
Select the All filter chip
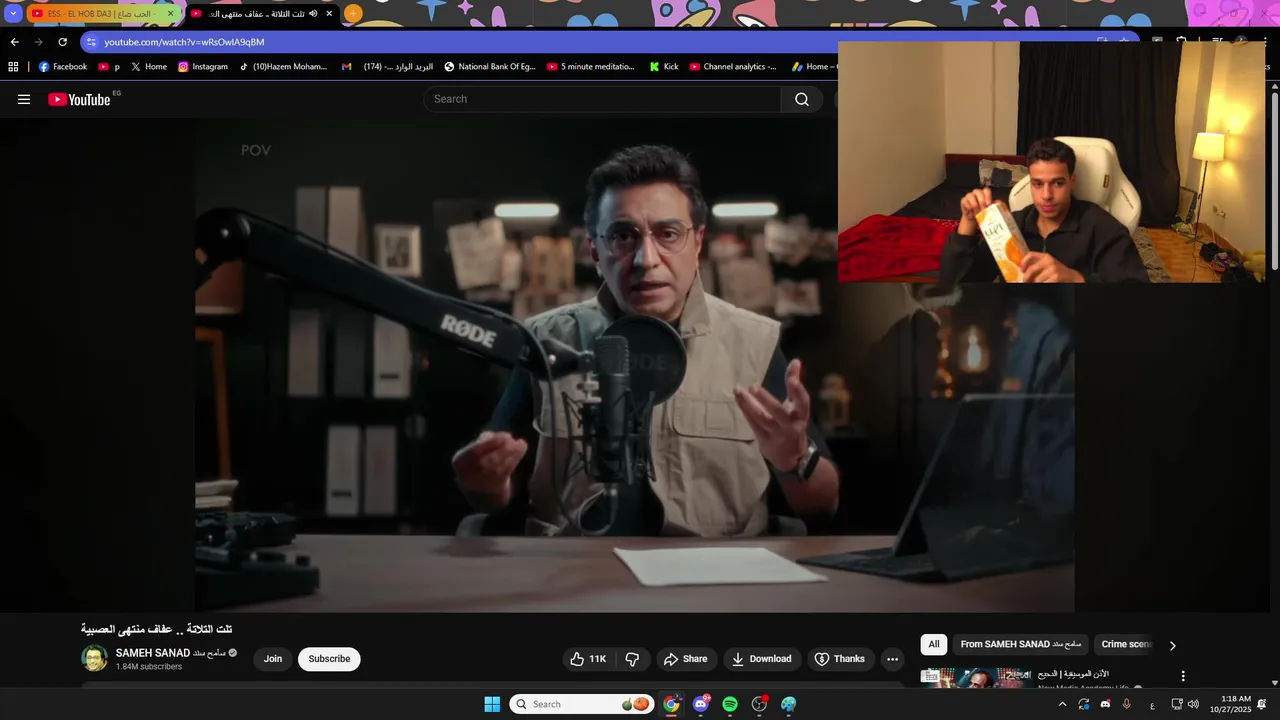click(934, 645)
